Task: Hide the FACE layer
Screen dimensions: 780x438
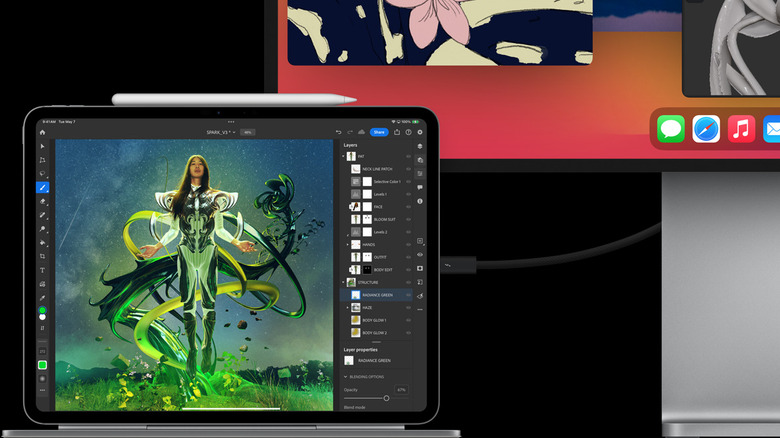Action: click(408, 207)
